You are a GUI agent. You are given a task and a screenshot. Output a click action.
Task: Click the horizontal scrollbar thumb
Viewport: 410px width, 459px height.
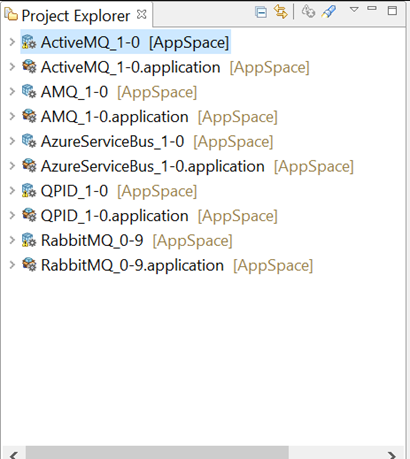pyautogui.click(x=157, y=453)
